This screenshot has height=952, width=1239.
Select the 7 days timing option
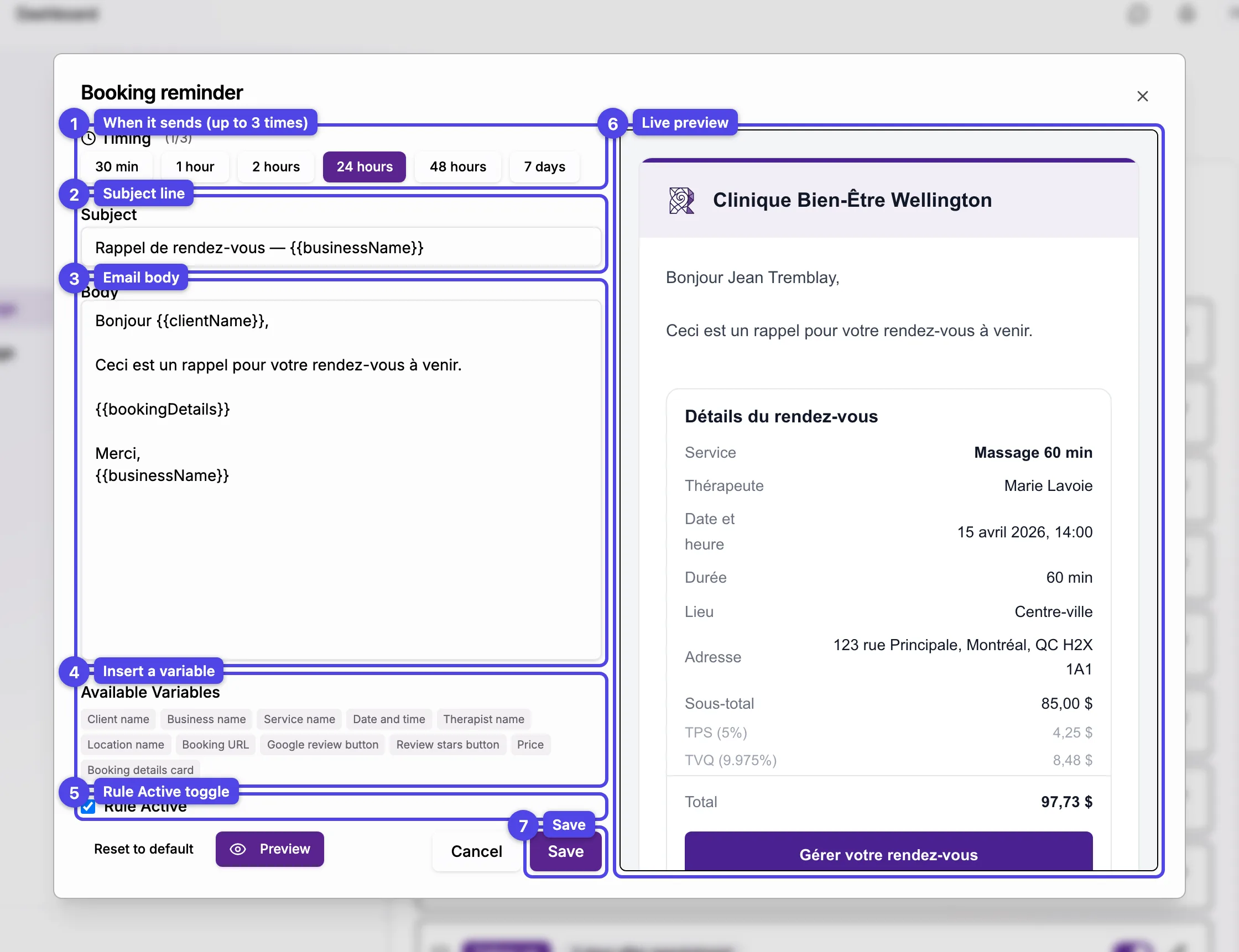click(545, 166)
